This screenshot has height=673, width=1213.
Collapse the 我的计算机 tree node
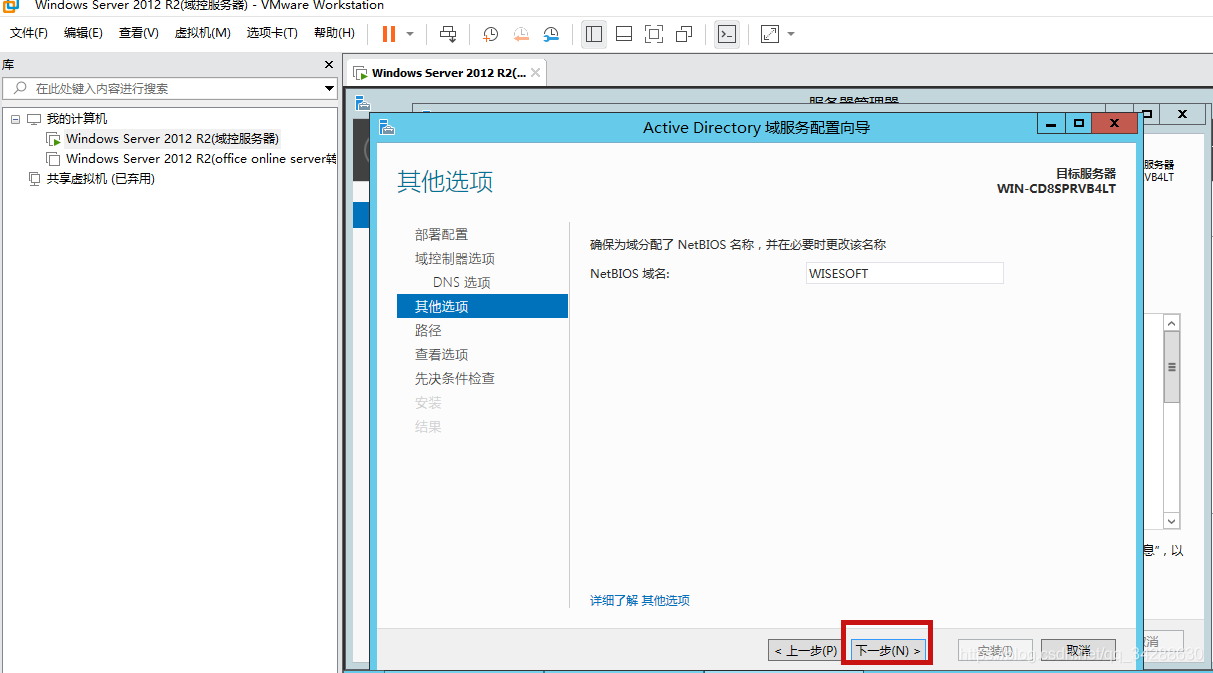coord(15,119)
